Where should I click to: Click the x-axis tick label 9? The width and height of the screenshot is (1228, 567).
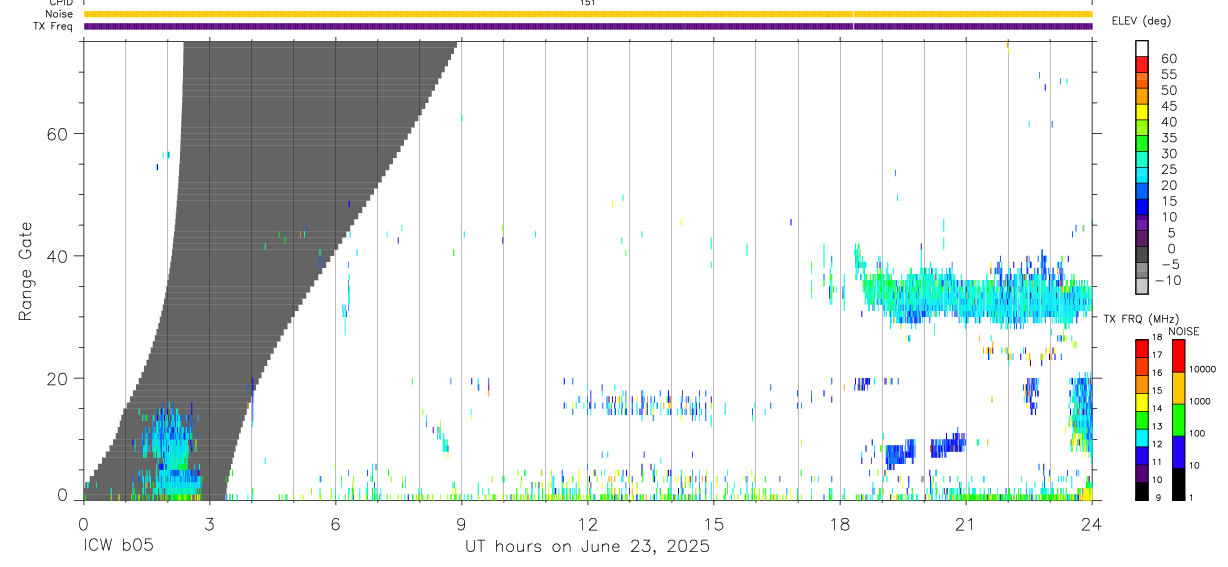[x=461, y=525]
